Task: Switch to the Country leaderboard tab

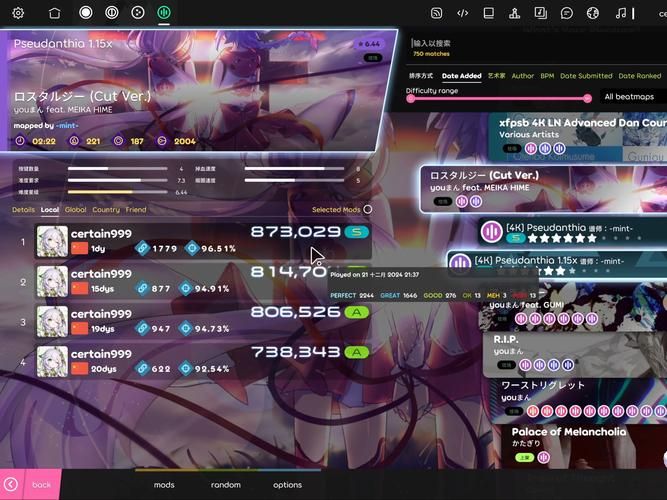Action: tap(106, 210)
